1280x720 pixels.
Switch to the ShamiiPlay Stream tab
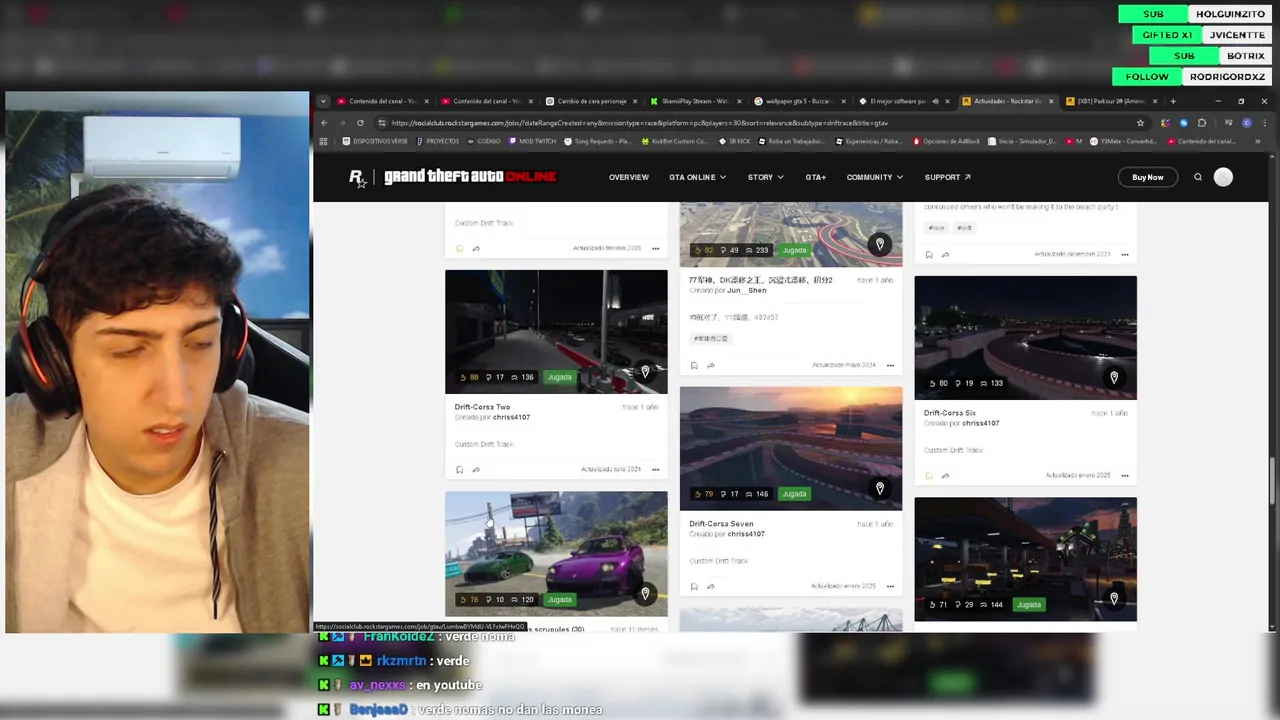click(694, 101)
